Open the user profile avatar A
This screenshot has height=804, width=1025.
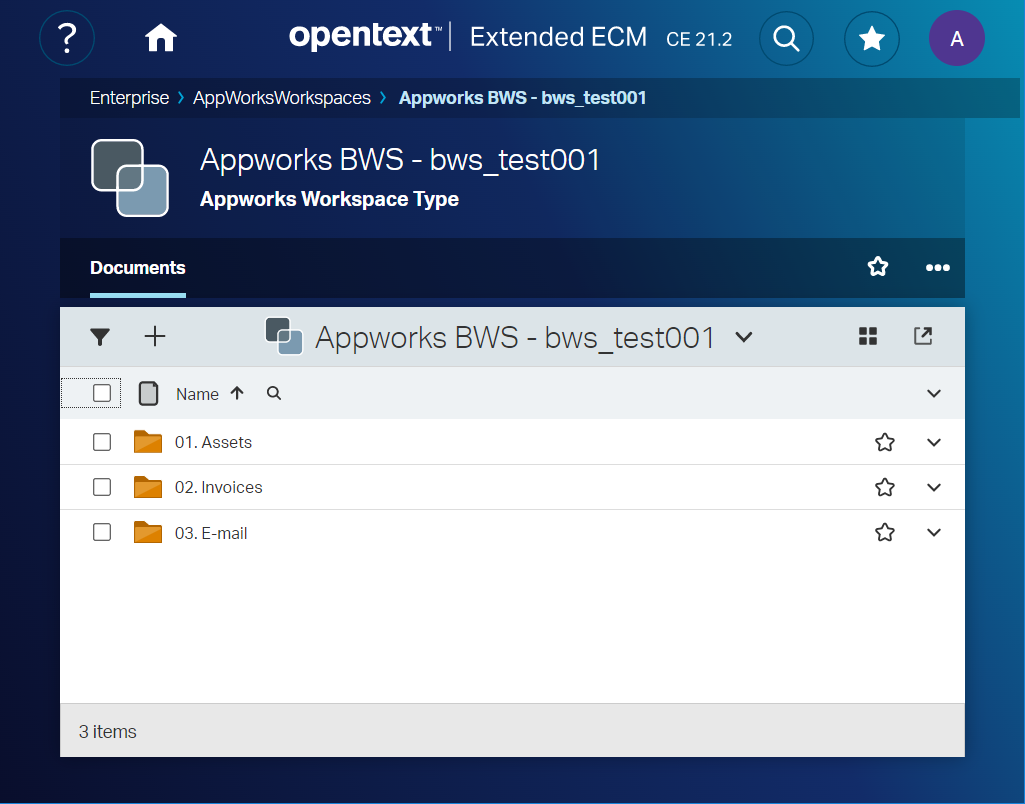tap(956, 38)
